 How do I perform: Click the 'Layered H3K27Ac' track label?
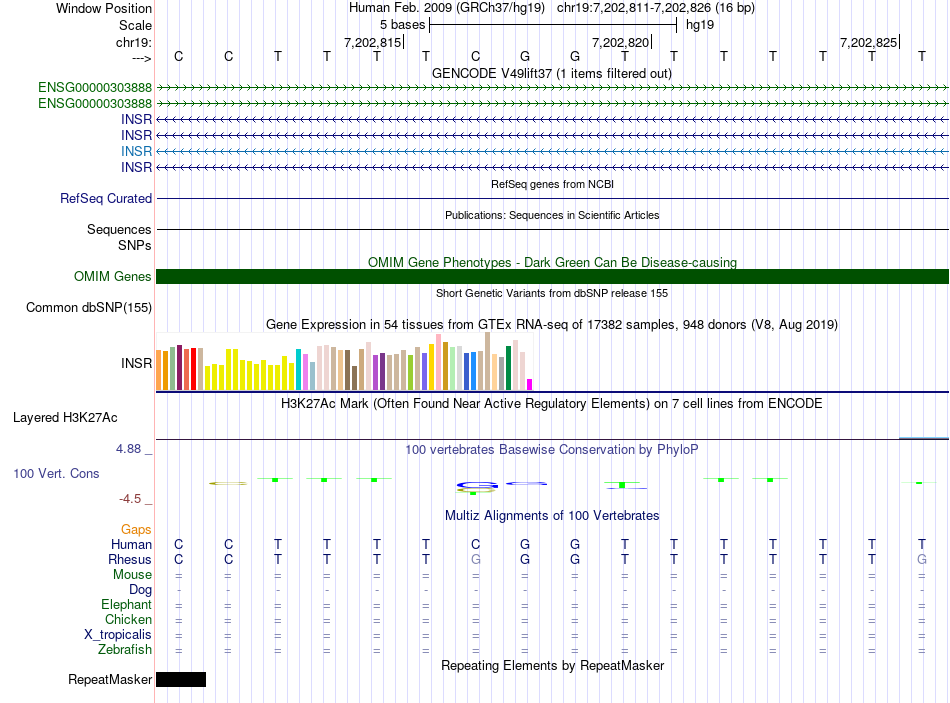[x=65, y=418]
